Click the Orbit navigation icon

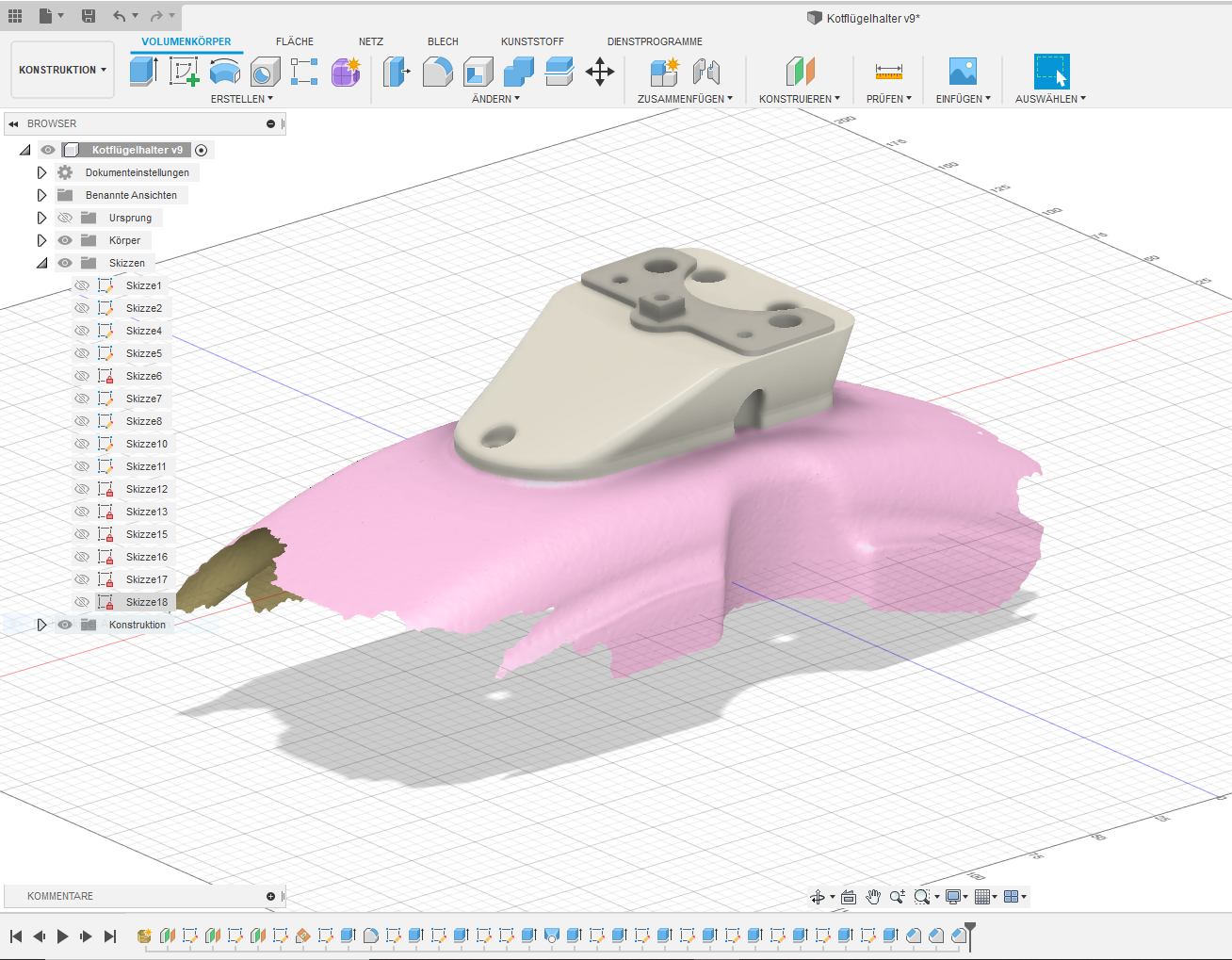[x=818, y=897]
